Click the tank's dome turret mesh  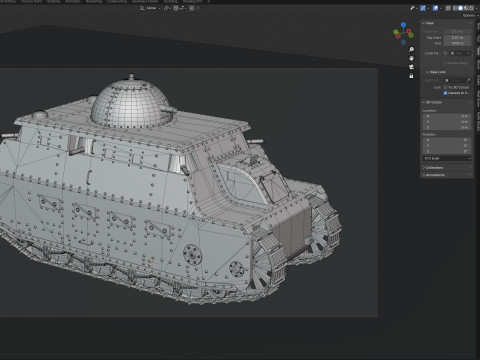tap(132, 103)
